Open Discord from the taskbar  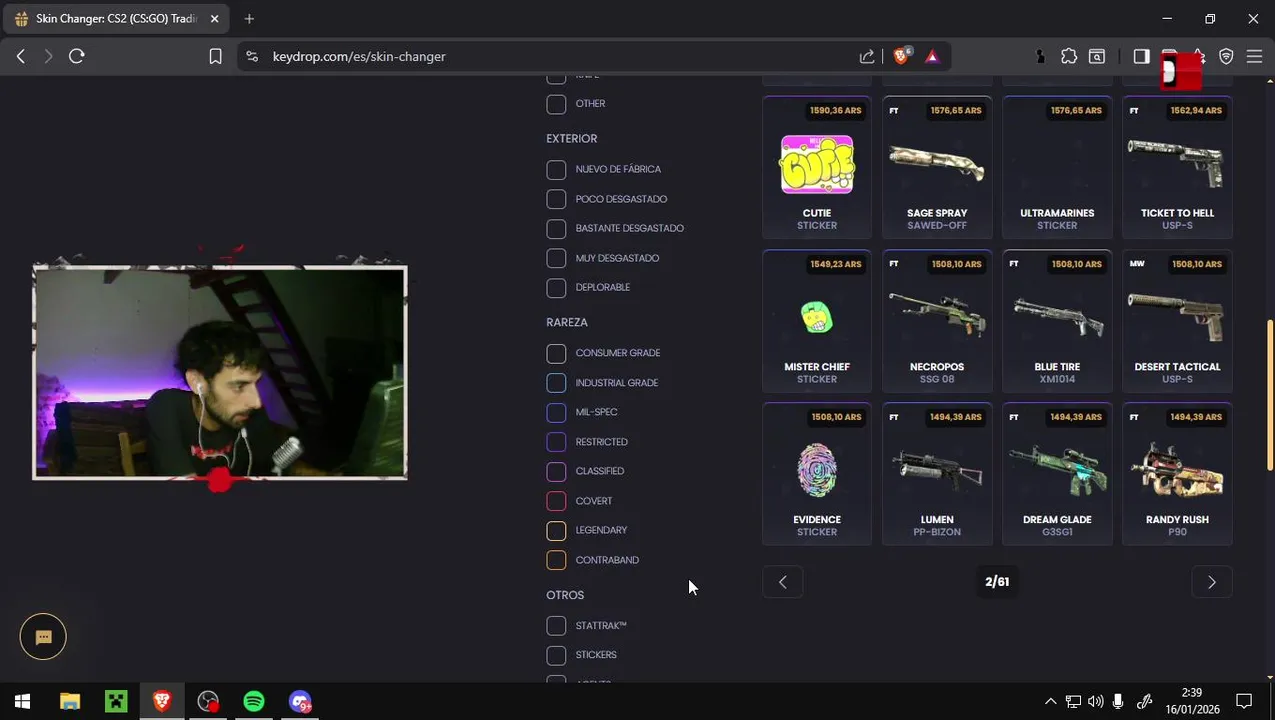tap(300, 702)
